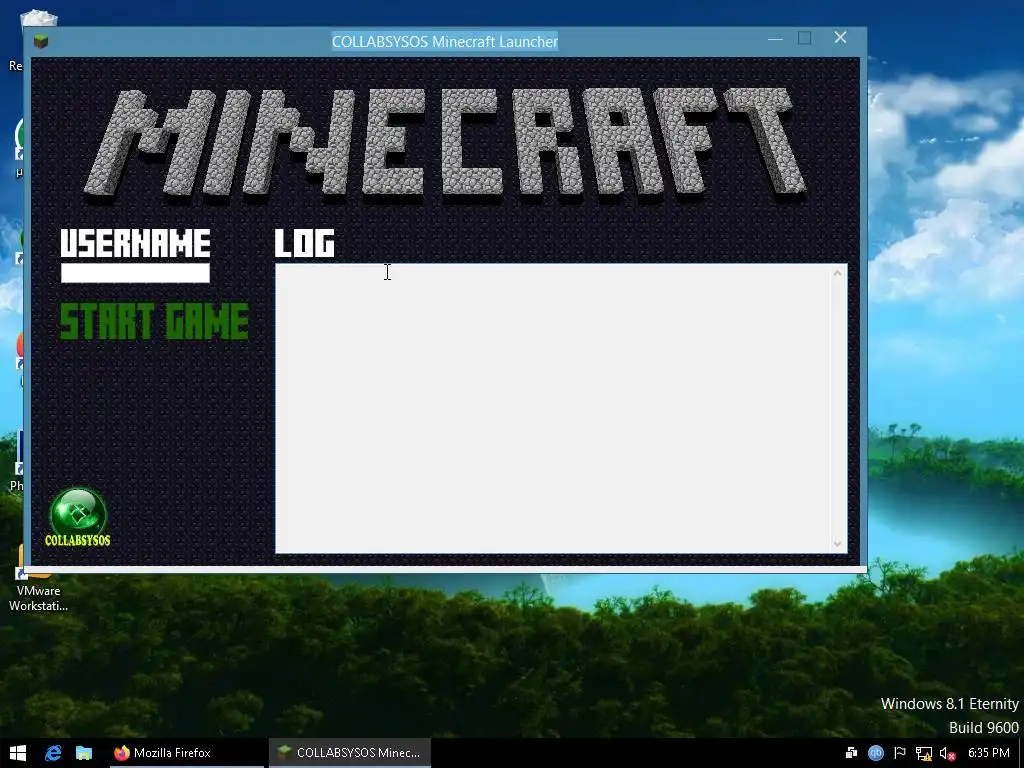Screen dimensions: 1024x768
Task: Click the Show Desktop strip beside clock
Action: coord(1021,753)
